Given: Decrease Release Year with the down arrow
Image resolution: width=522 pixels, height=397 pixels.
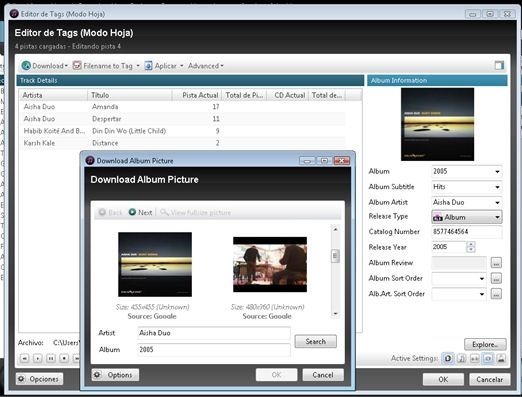Looking at the screenshot, I should pos(471,250).
